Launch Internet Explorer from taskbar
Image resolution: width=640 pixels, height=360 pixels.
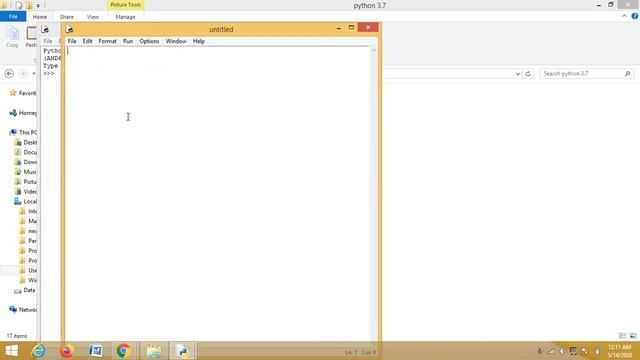(x=39, y=351)
